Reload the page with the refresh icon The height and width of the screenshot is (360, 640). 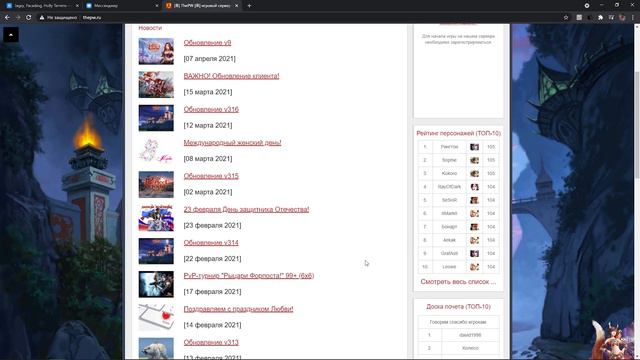[x=29, y=18]
